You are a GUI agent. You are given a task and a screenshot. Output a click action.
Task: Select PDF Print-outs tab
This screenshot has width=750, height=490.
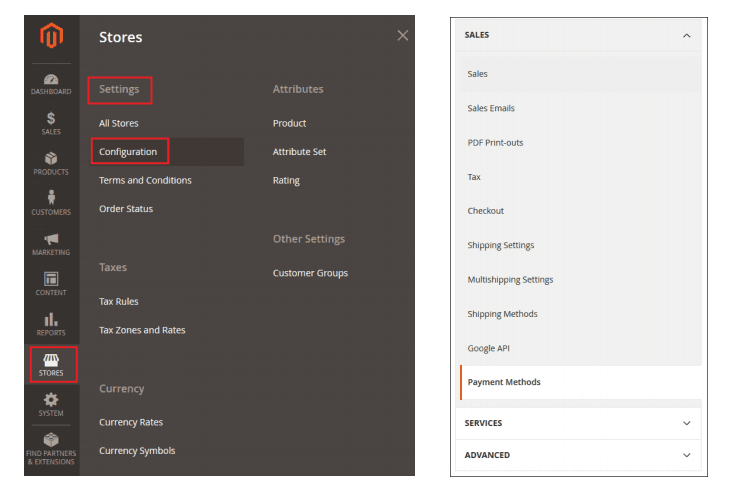tap(581, 143)
